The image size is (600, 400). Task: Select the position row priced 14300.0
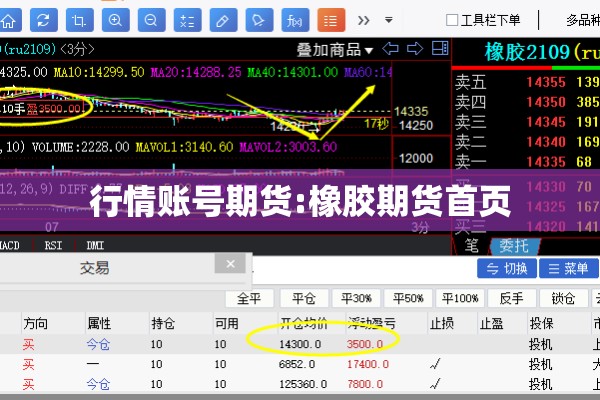tap(300, 344)
